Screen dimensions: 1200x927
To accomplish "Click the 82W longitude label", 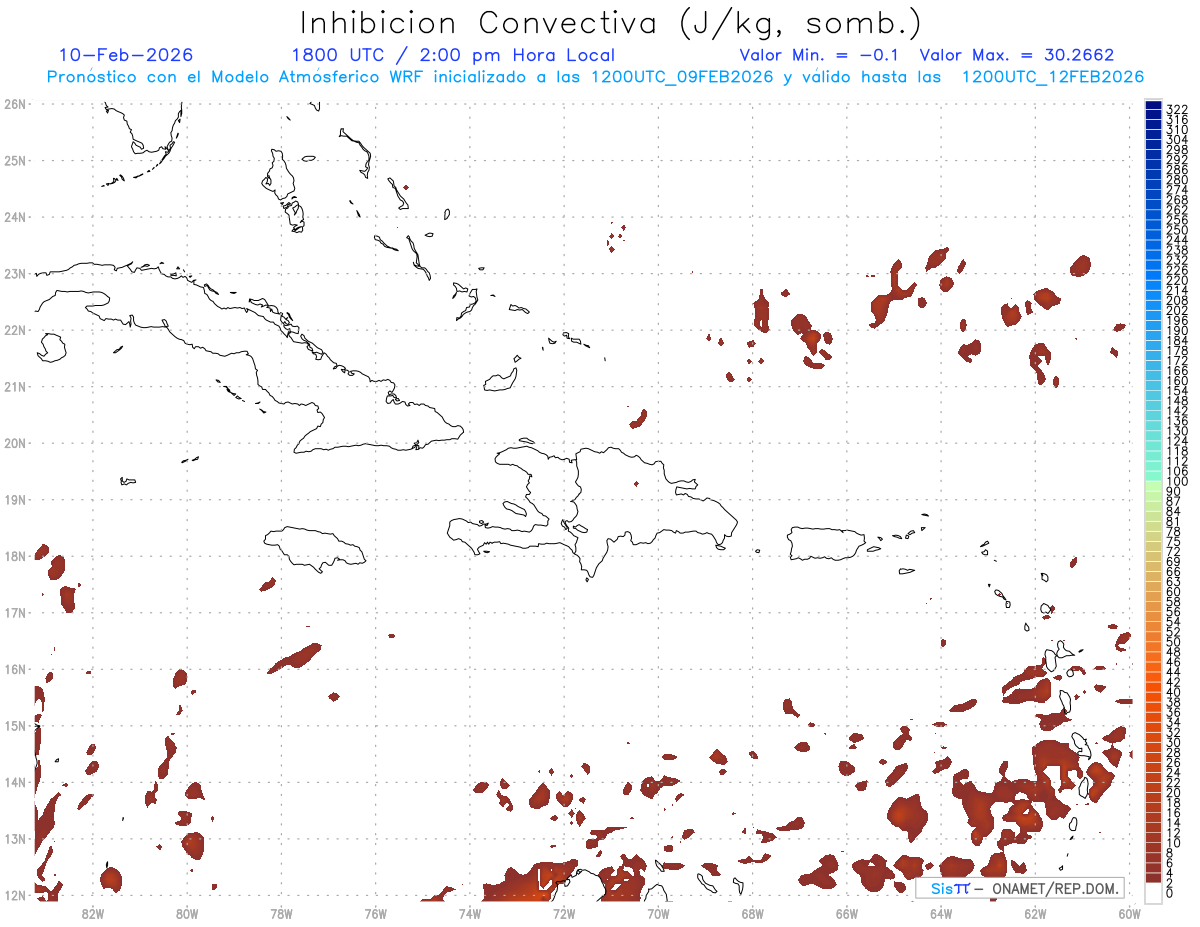I will pyautogui.click(x=93, y=913).
